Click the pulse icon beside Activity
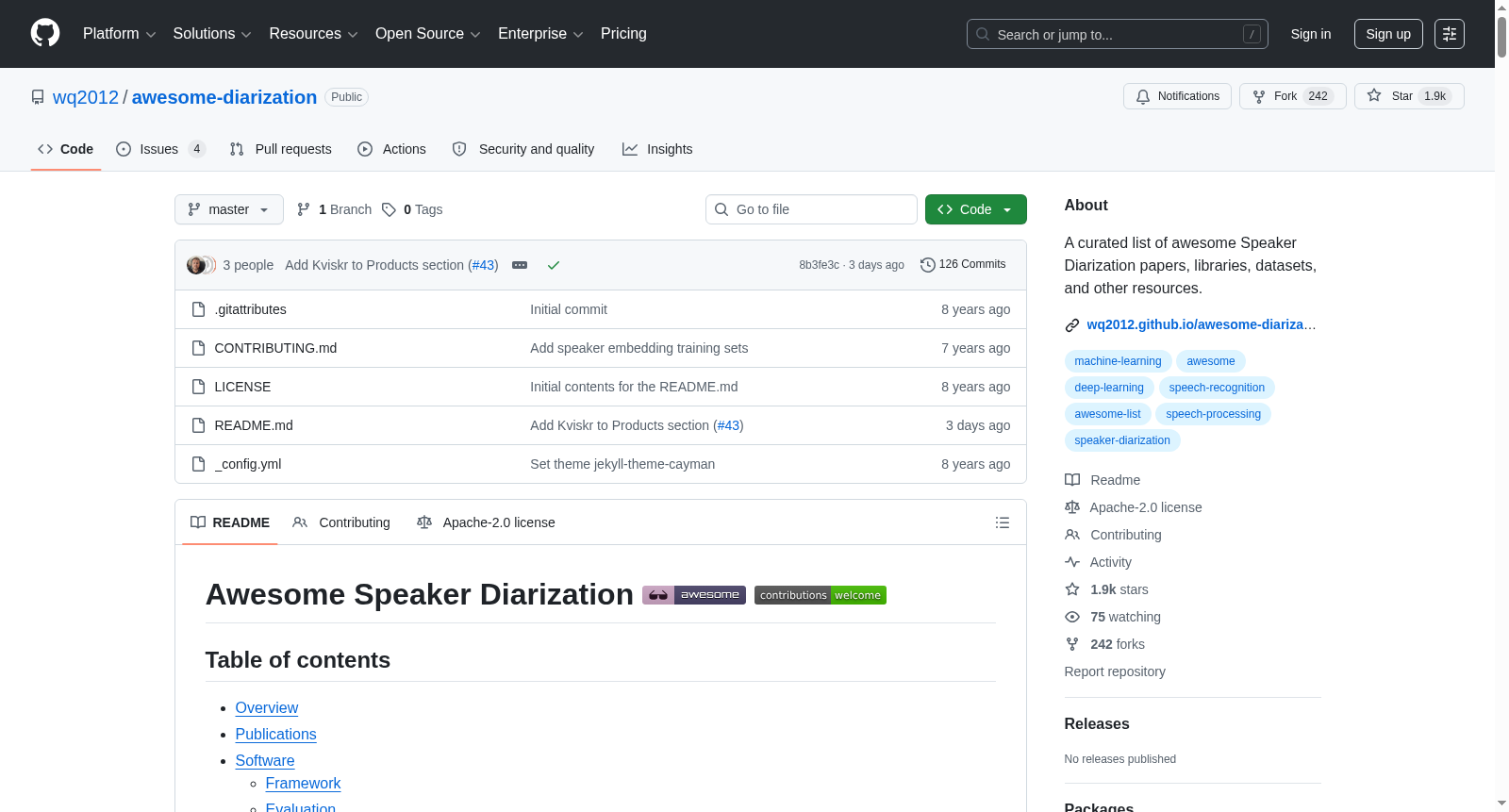1509x812 pixels. 1072,562
